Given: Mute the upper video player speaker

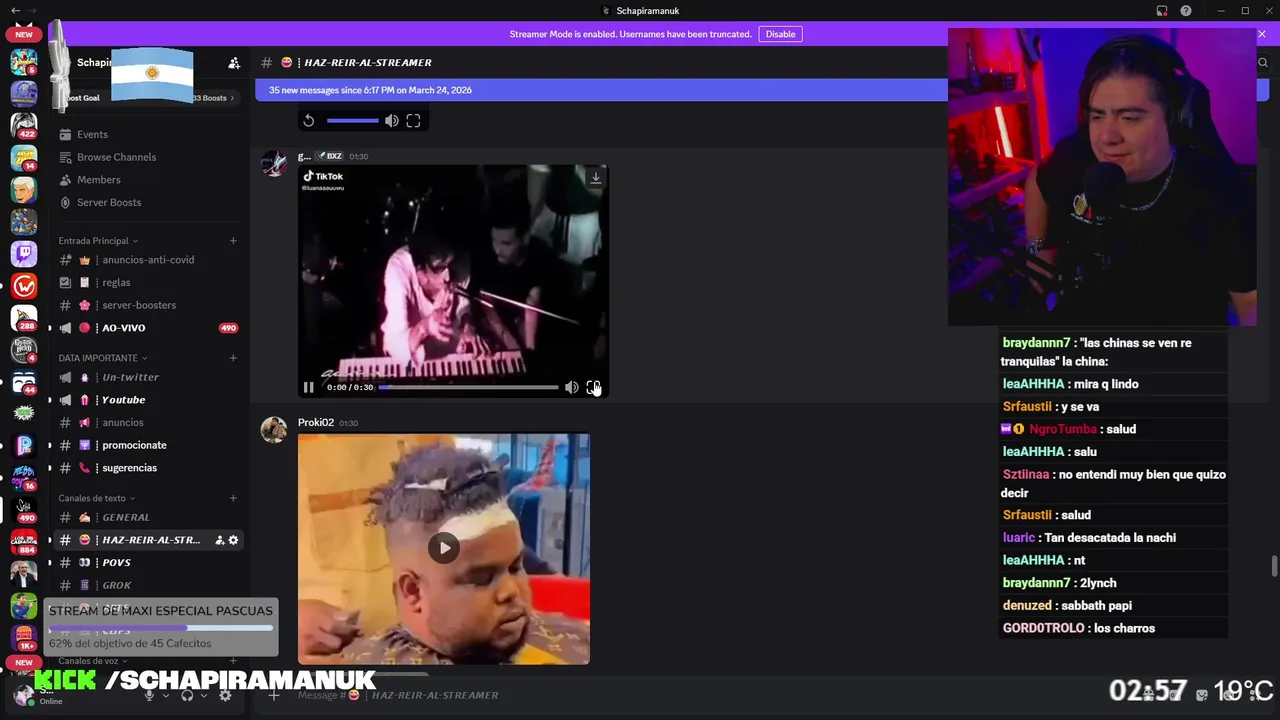Looking at the screenshot, I should pyautogui.click(x=391, y=121).
